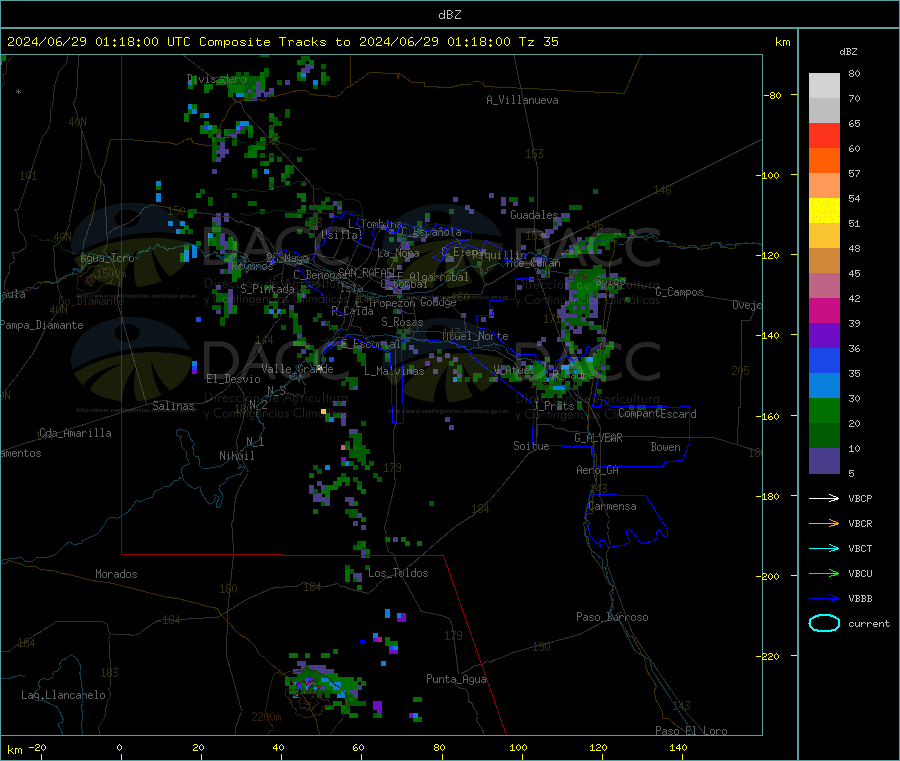The width and height of the screenshot is (900, 761).
Task: Click the 'Paso_Barroso' map label
Action: coord(612,617)
